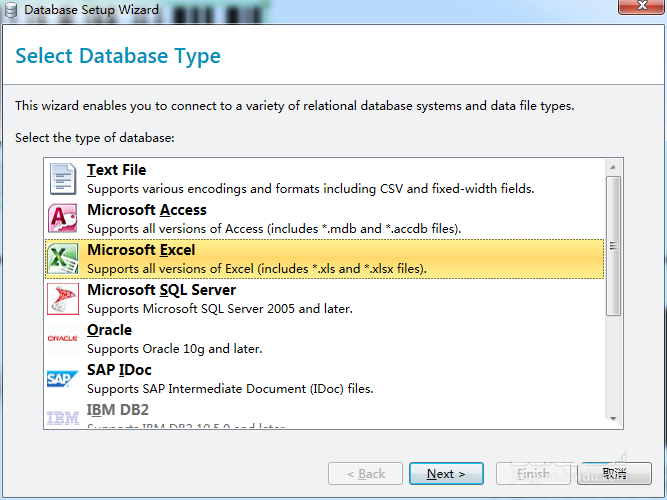Click the scroll up arrow of the list
The image size is (667, 500).
614,165
